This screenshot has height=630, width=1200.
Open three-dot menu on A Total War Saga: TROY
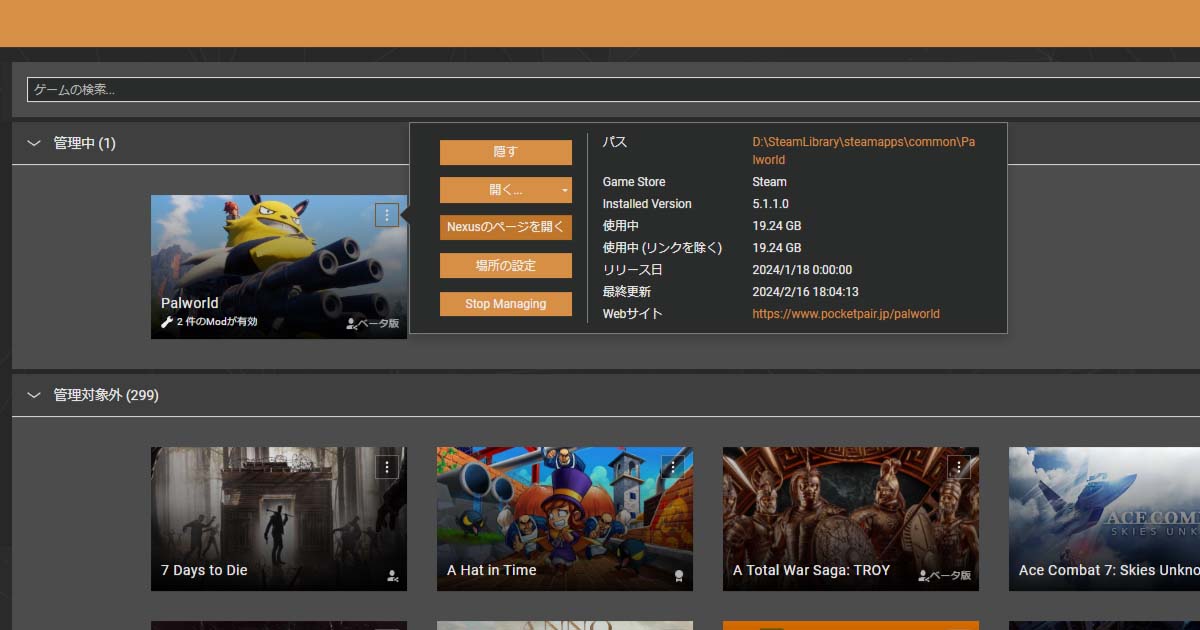(x=959, y=467)
